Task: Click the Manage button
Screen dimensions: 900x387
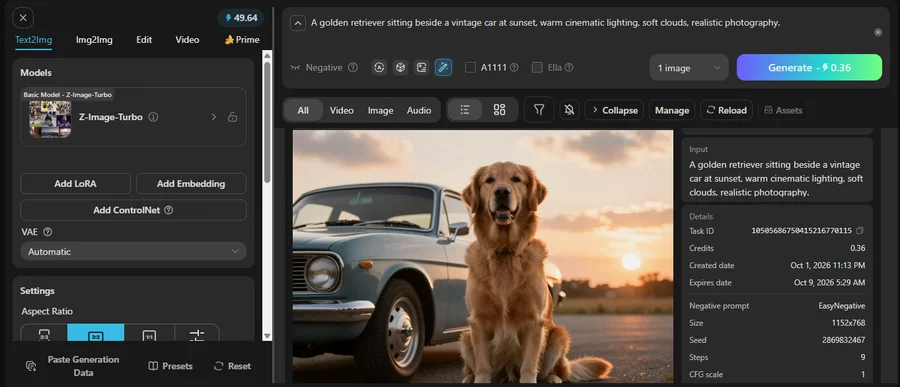Action: click(x=672, y=110)
